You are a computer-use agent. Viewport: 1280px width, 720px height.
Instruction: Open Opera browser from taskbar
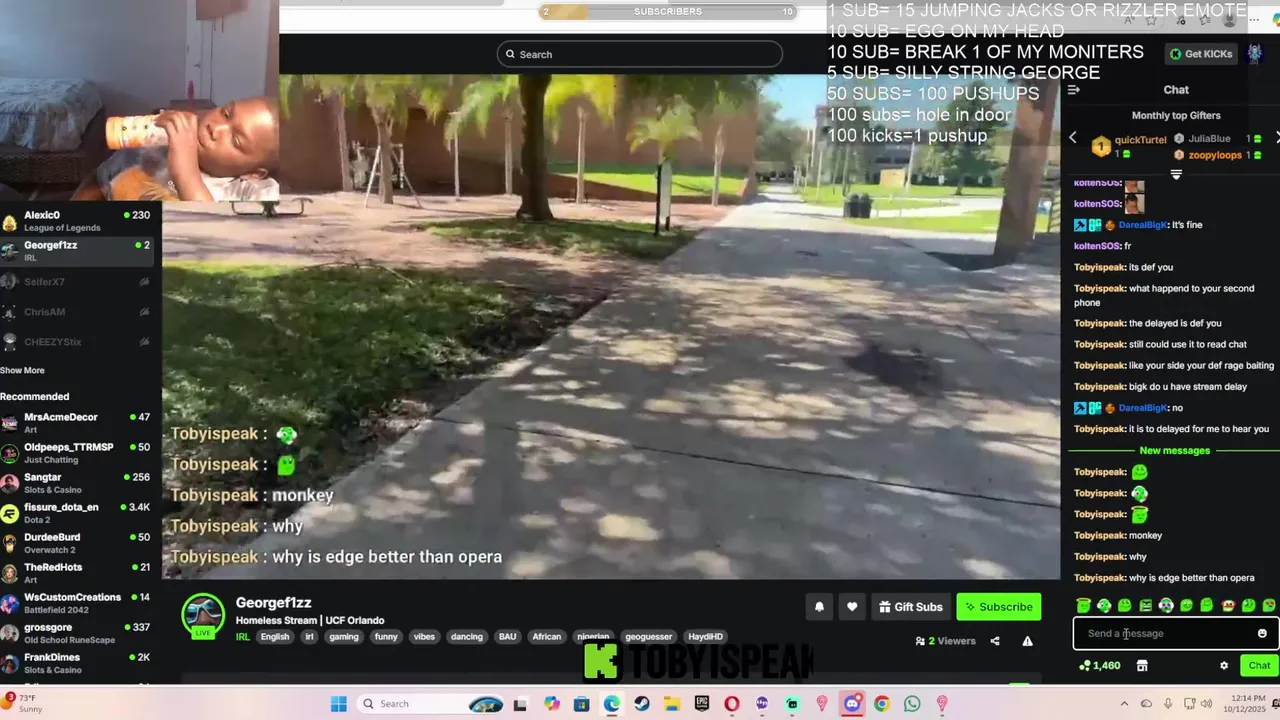click(x=732, y=704)
